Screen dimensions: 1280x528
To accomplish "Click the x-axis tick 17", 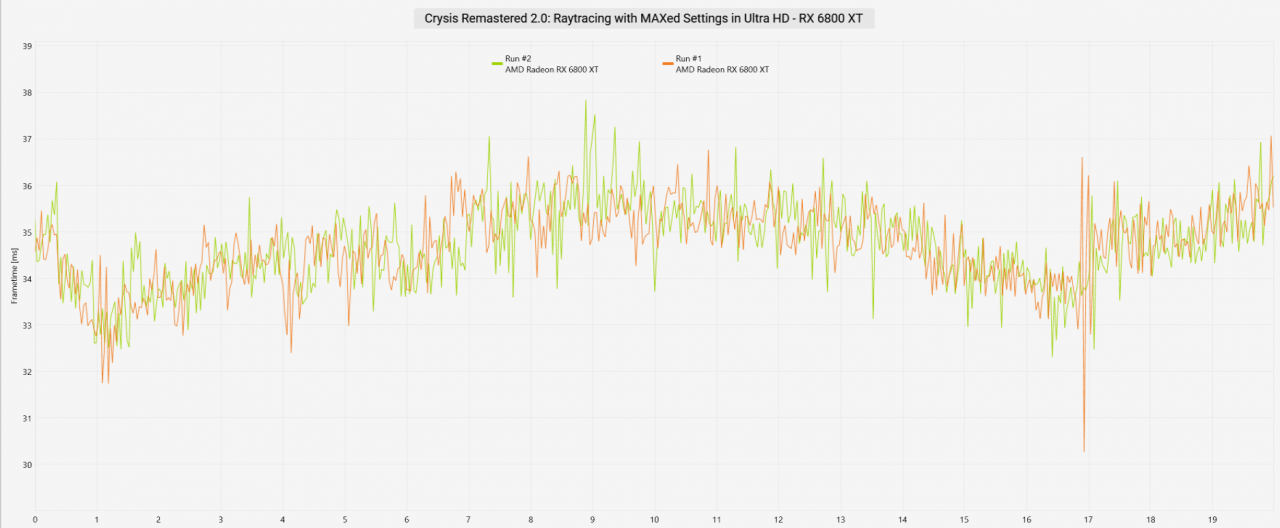I will click(1089, 520).
